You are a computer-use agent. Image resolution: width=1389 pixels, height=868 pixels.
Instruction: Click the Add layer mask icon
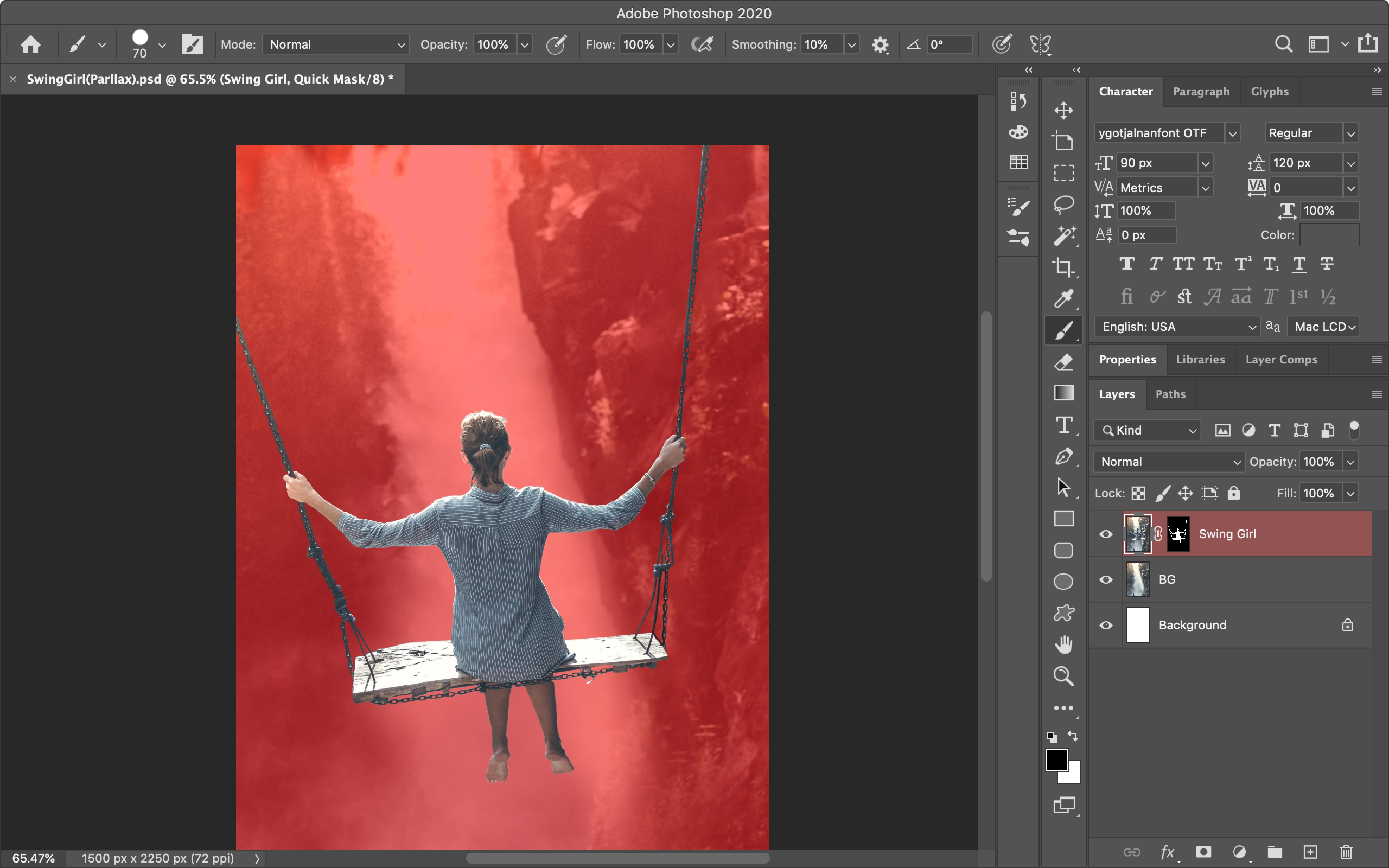[1203, 852]
